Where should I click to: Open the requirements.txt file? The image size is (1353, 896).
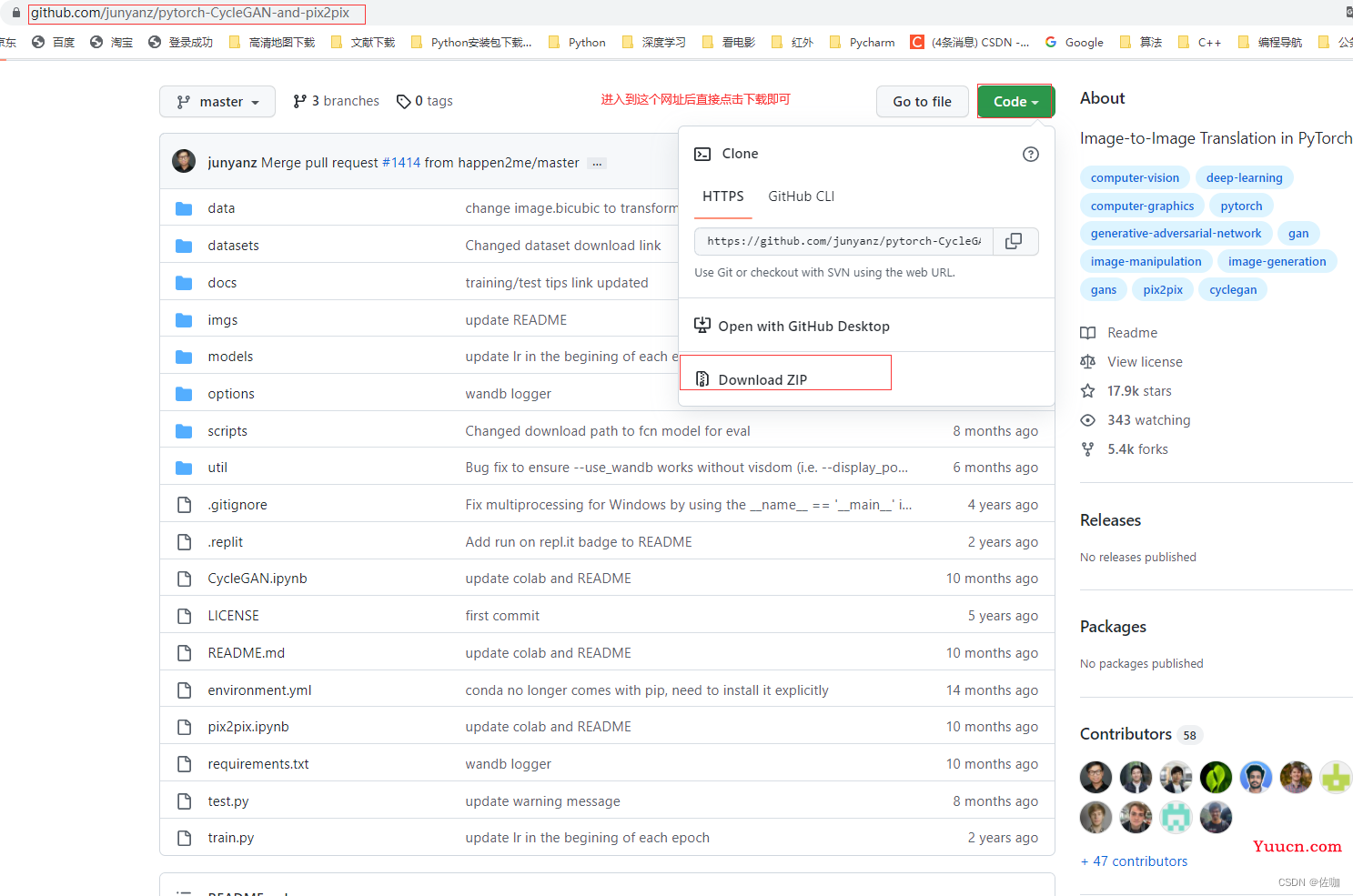(258, 764)
